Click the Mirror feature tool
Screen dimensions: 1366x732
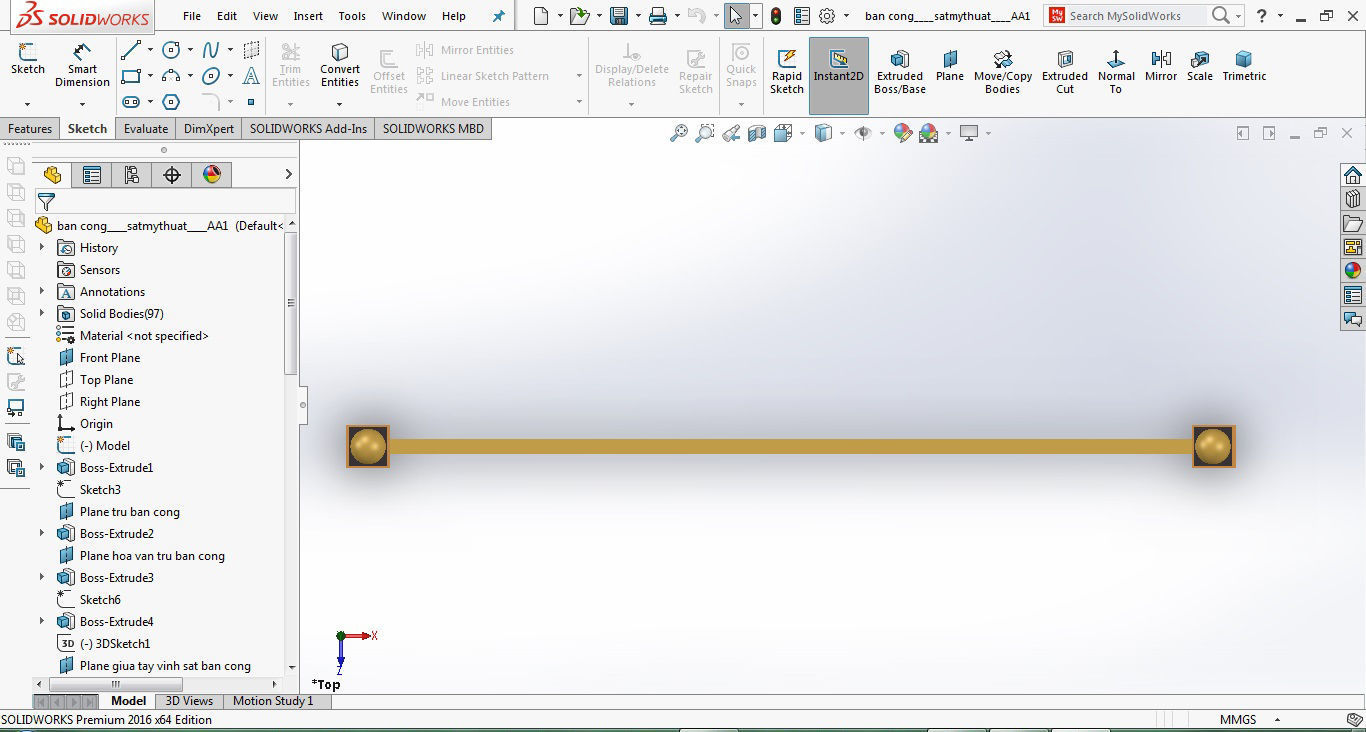pyautogui.click(x=1161, y=64)
